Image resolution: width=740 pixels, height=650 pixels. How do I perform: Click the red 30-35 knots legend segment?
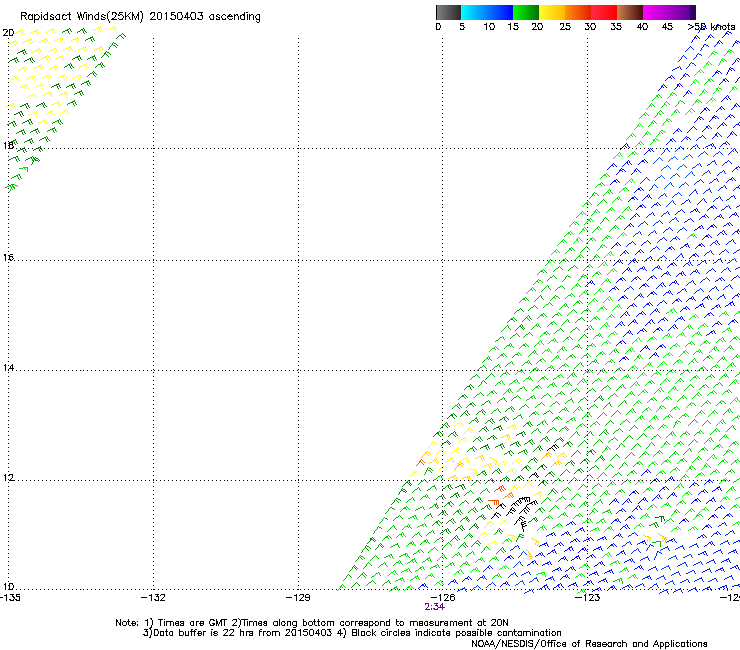click(604, 12)
